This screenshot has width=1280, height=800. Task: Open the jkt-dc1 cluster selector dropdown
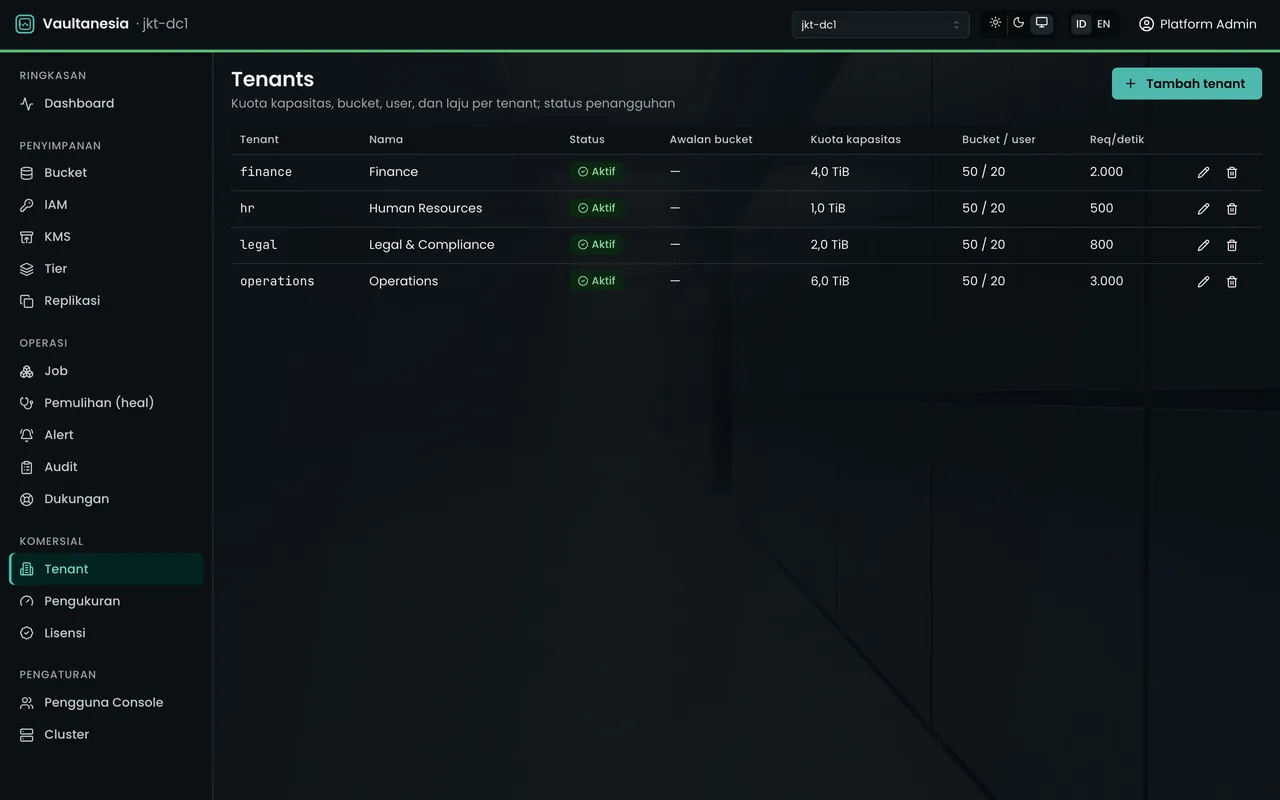(x=880, y=24)
